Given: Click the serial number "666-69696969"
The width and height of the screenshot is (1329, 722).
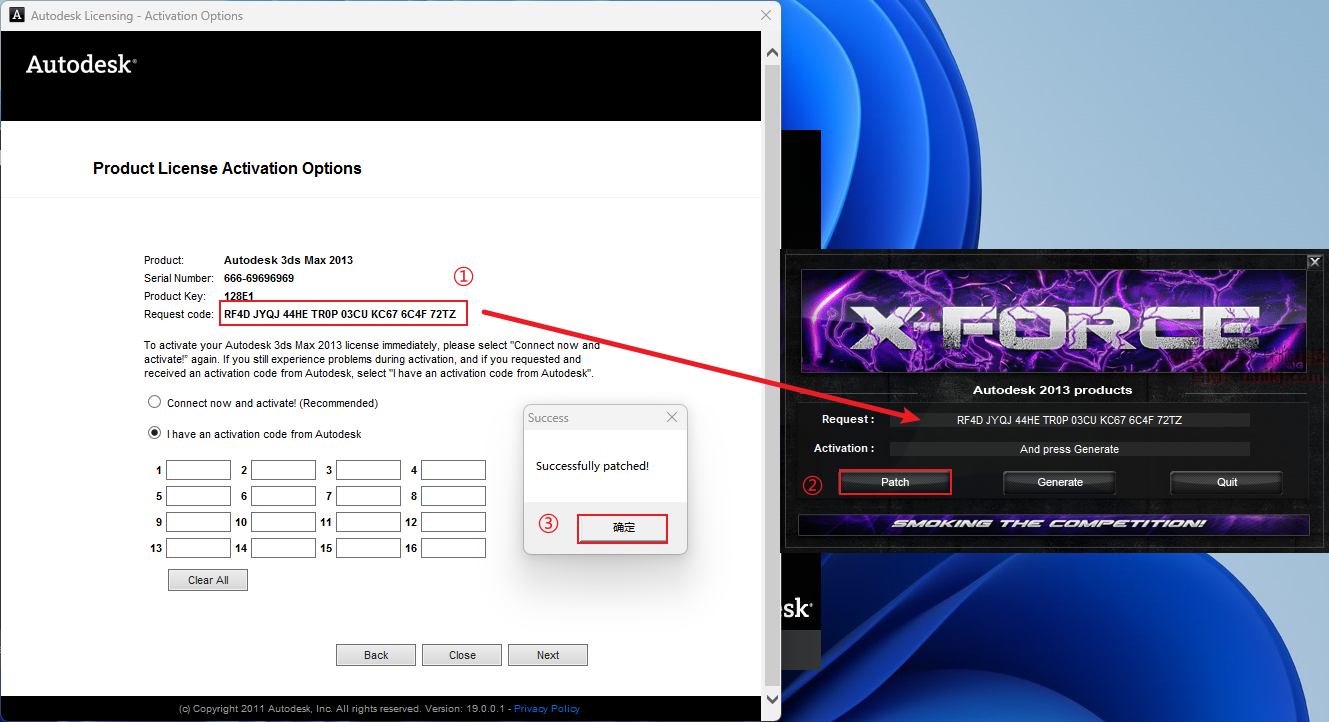Looking at the screenshot, I should [x=259, y=278].
